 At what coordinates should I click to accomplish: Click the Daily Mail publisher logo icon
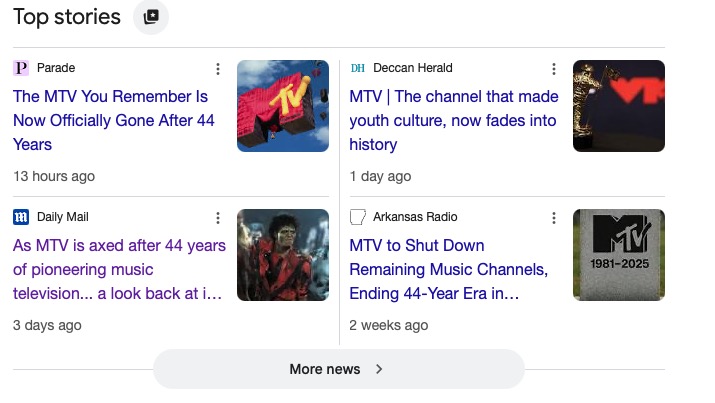(x=21, y=217)
